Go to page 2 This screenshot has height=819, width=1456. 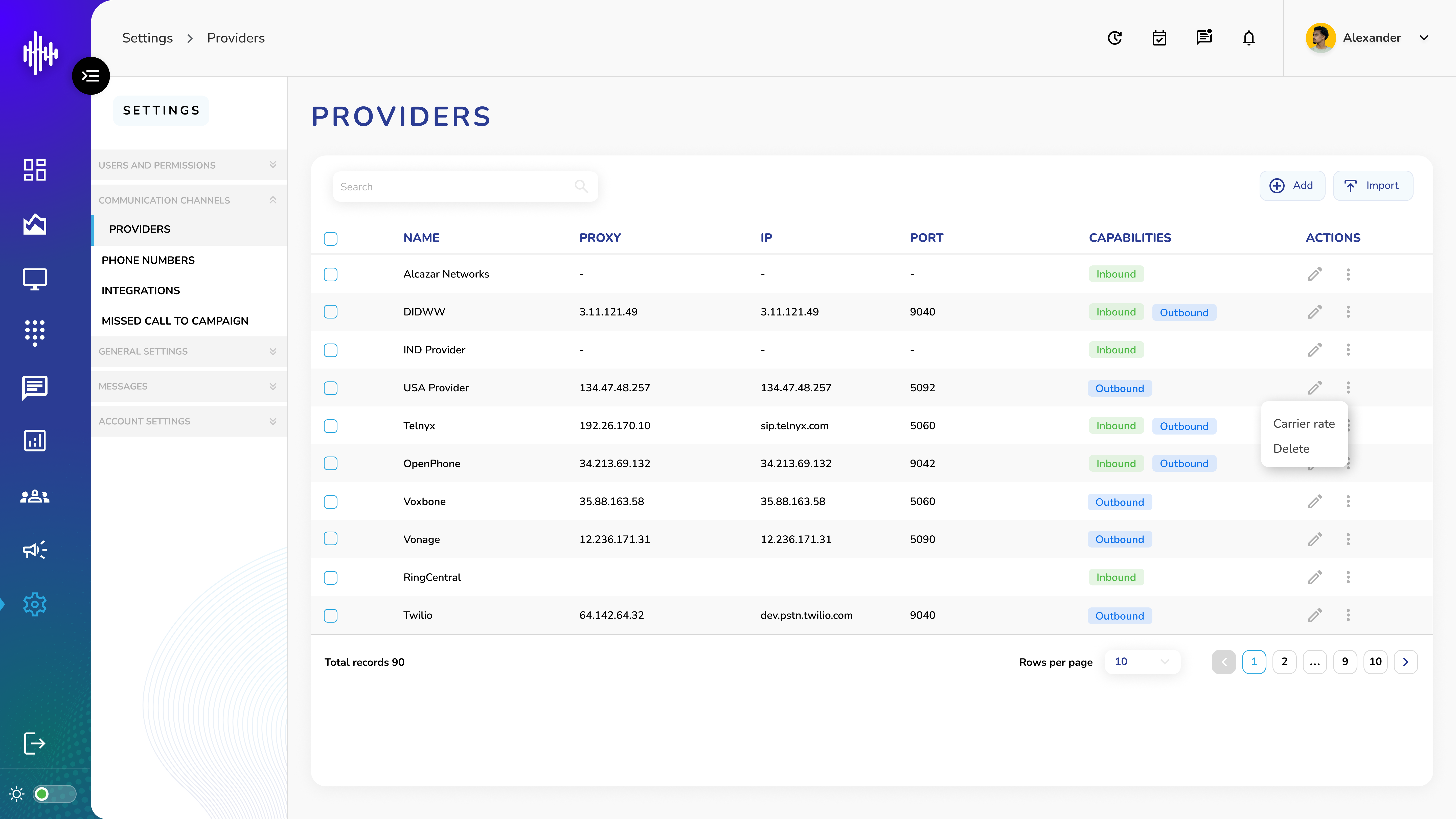tap(1284, 662)
